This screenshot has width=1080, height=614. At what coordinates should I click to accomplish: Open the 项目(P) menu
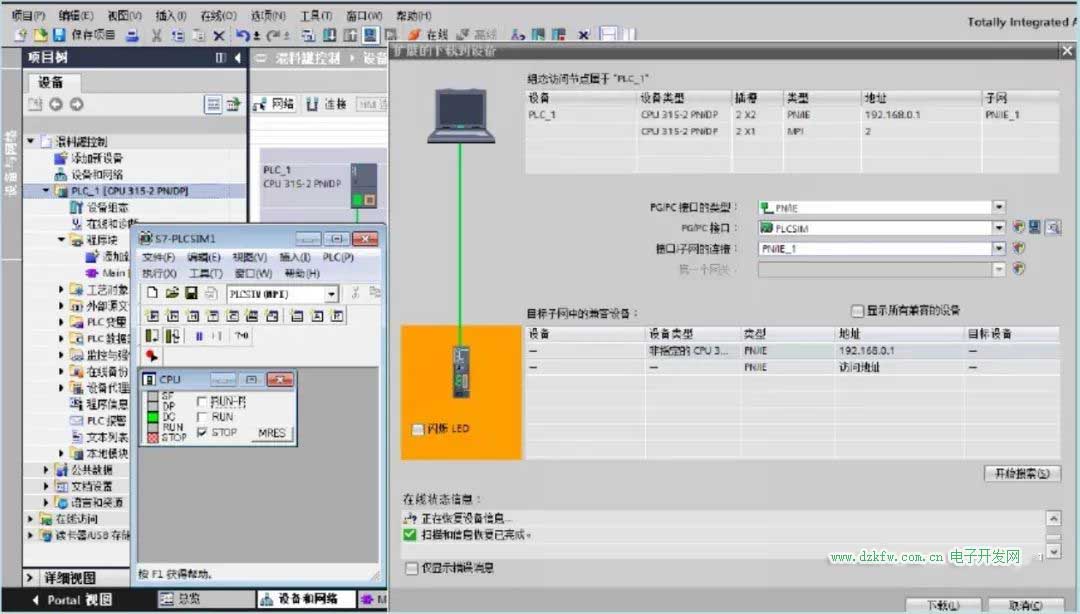pyautogui.click(x=28, y=15)
